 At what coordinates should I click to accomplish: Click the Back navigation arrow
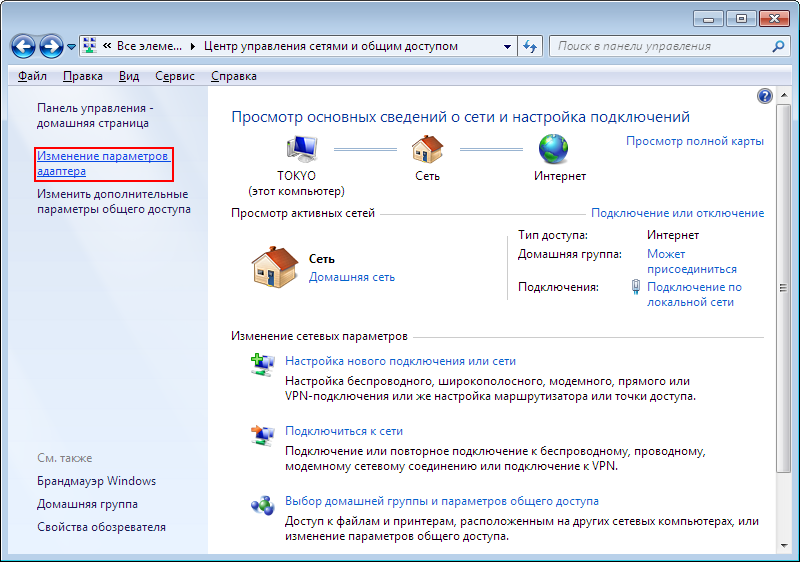click(x=23, y=47)
